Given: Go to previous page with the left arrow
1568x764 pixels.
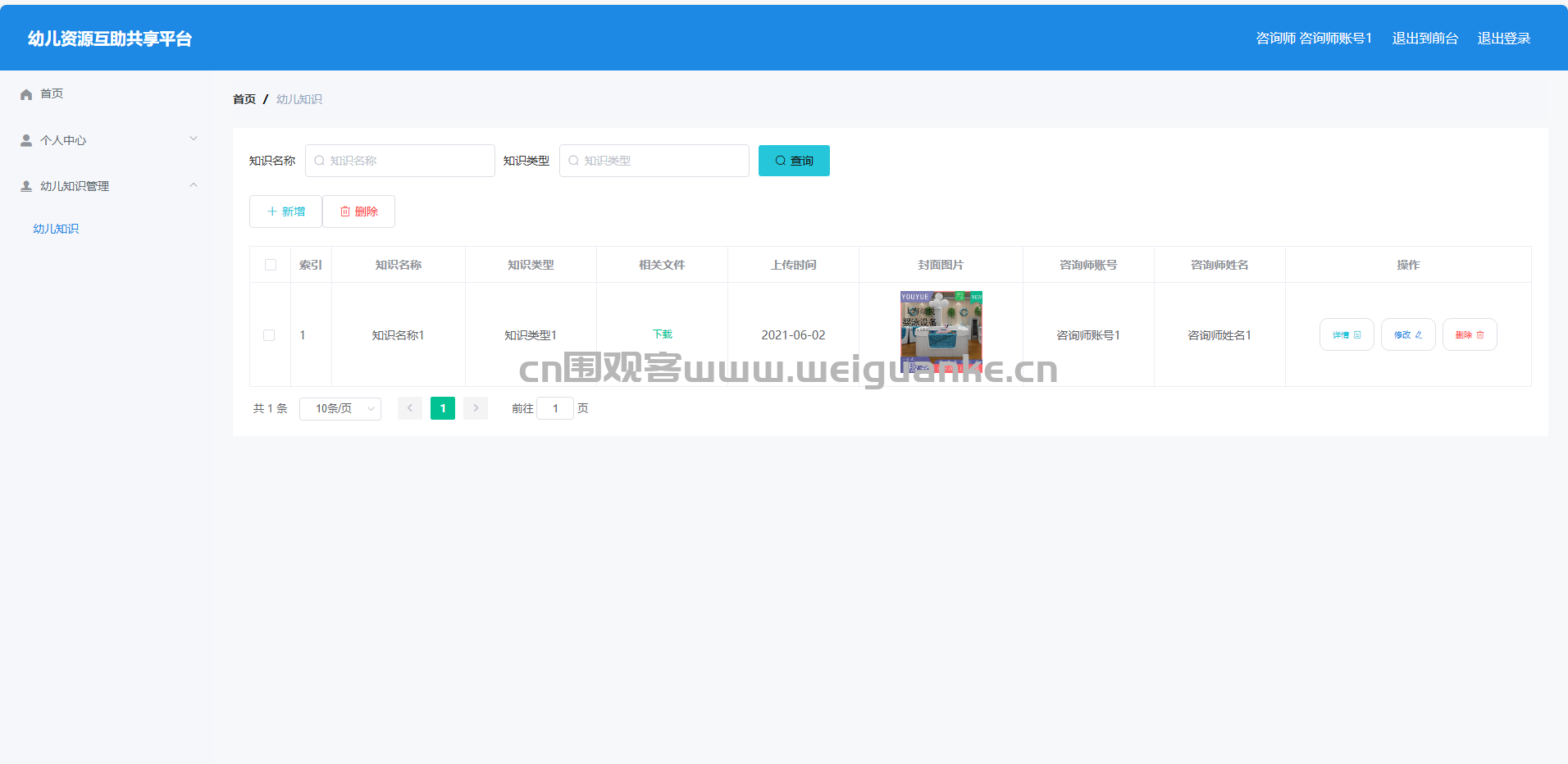Looking at the screenshot, I should coord(410,408).
